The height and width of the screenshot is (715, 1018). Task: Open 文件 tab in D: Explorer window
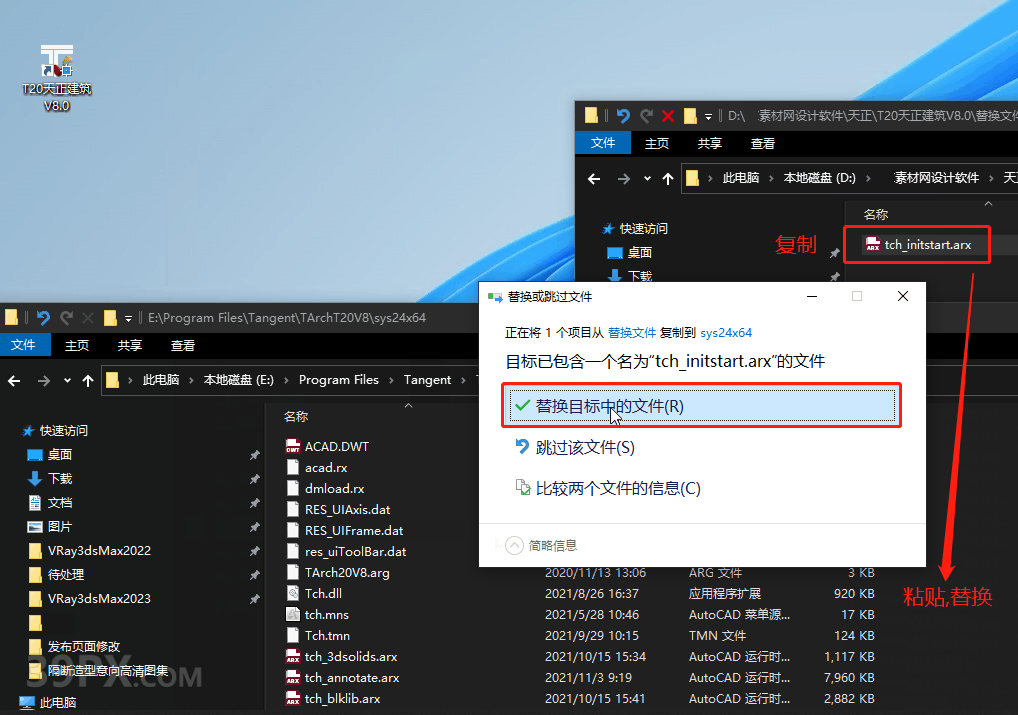point(602,143)
